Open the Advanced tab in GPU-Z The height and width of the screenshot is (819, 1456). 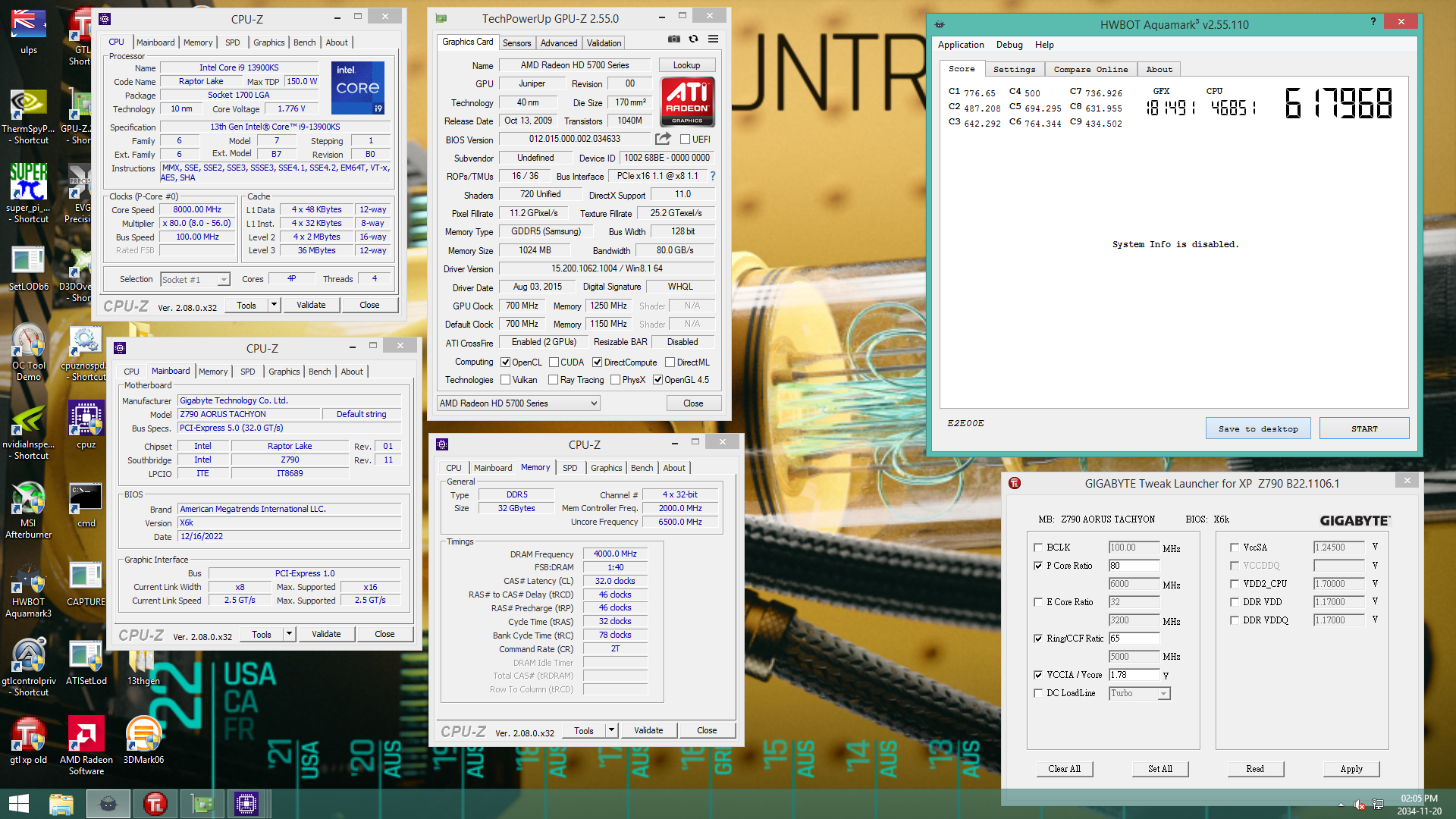[559, 43]
